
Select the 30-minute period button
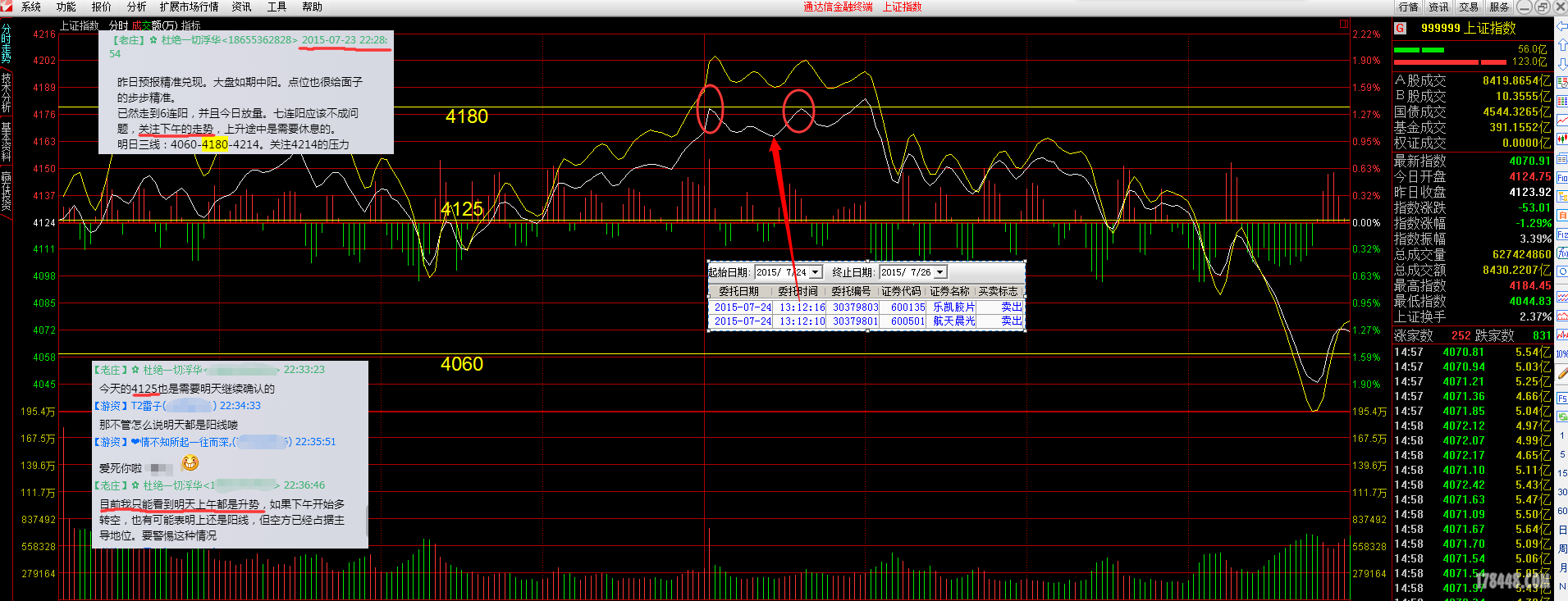(x=1561, y=492)
